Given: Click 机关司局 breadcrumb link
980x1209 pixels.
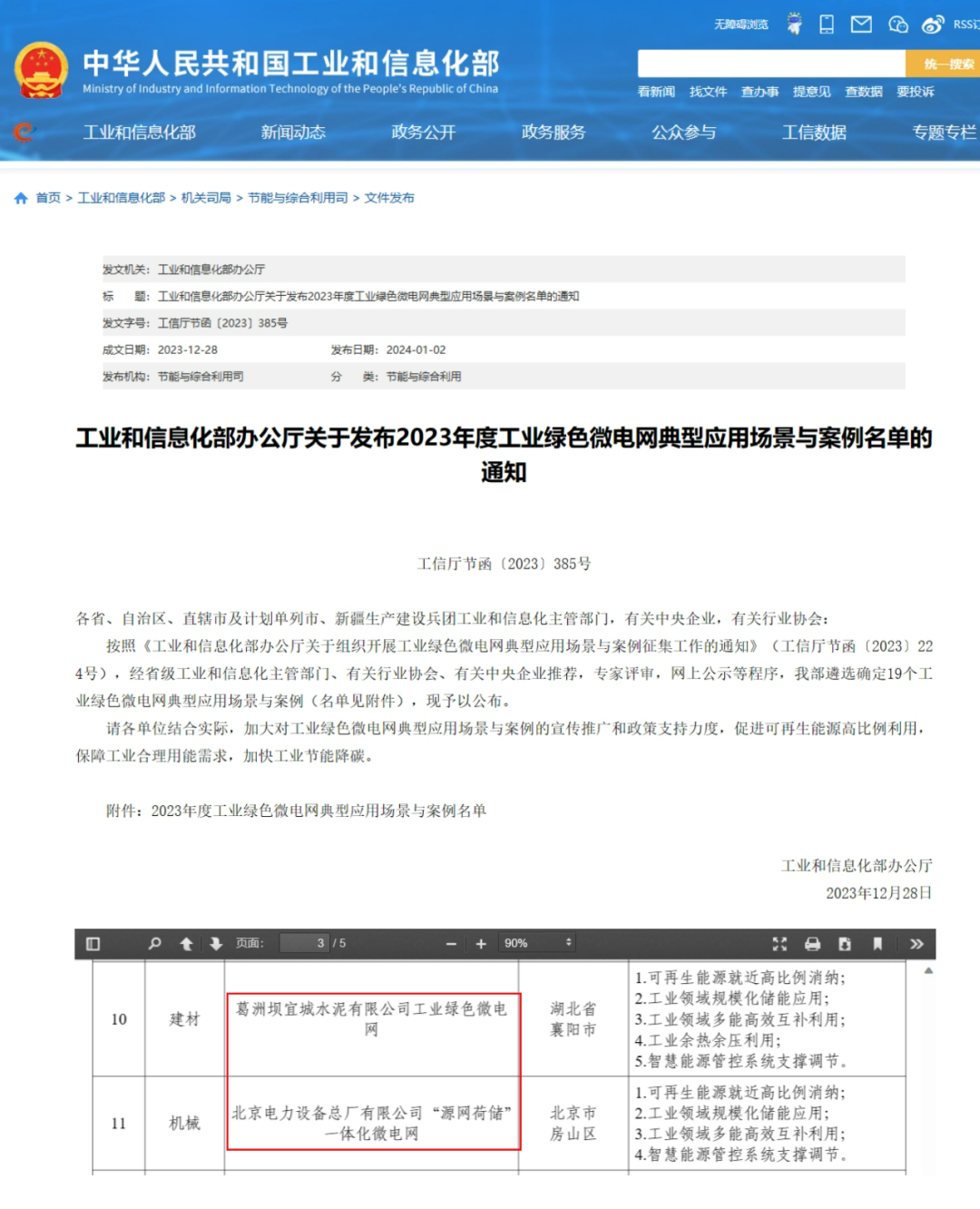Looking at the screenshot, I should pos(206,198).
